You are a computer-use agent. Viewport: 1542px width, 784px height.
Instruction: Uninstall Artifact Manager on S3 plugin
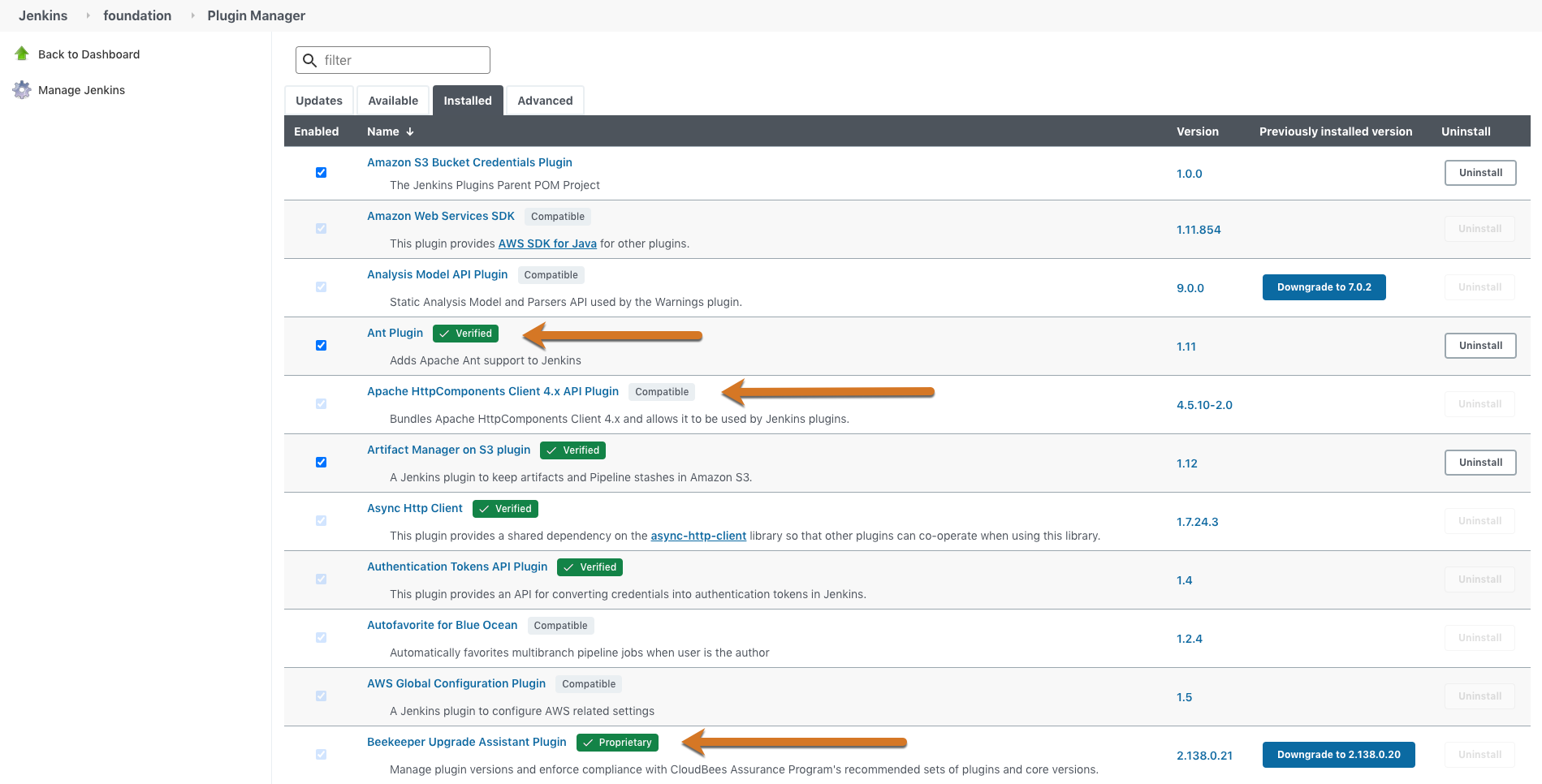(x=1480, y=463)
